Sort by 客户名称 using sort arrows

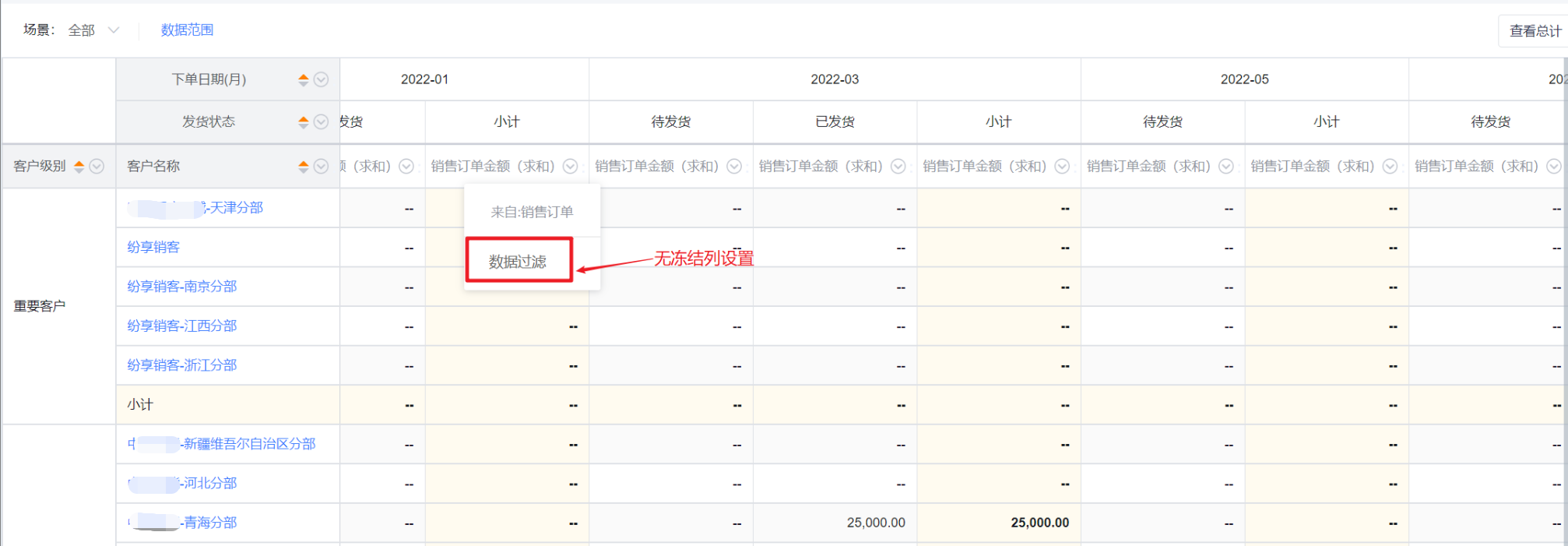[304, 166]
